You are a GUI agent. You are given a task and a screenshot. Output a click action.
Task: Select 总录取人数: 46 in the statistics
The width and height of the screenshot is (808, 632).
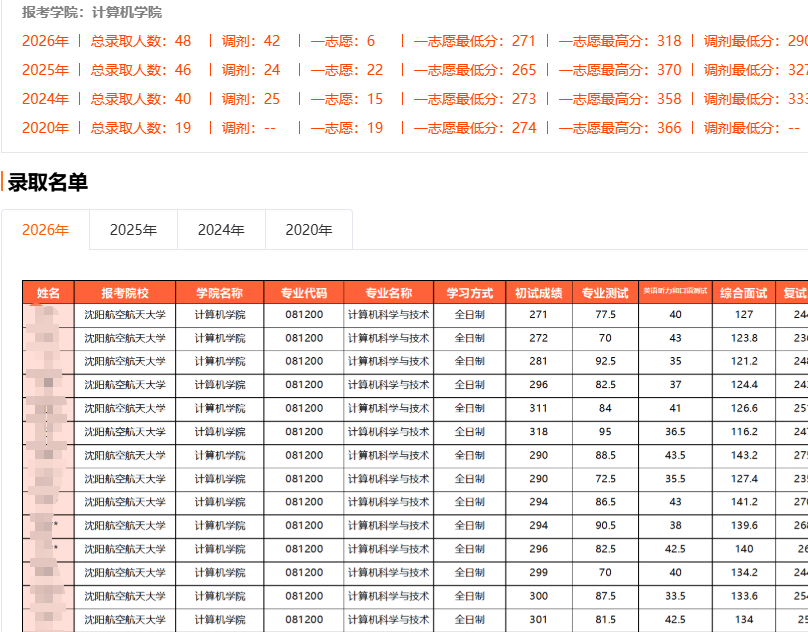[x=141, y=70]
